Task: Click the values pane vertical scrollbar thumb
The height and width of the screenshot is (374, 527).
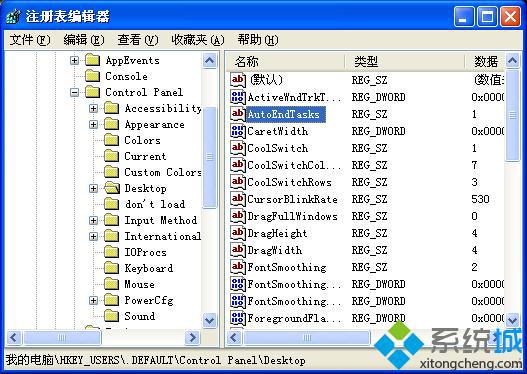Action: click(513, 116)
